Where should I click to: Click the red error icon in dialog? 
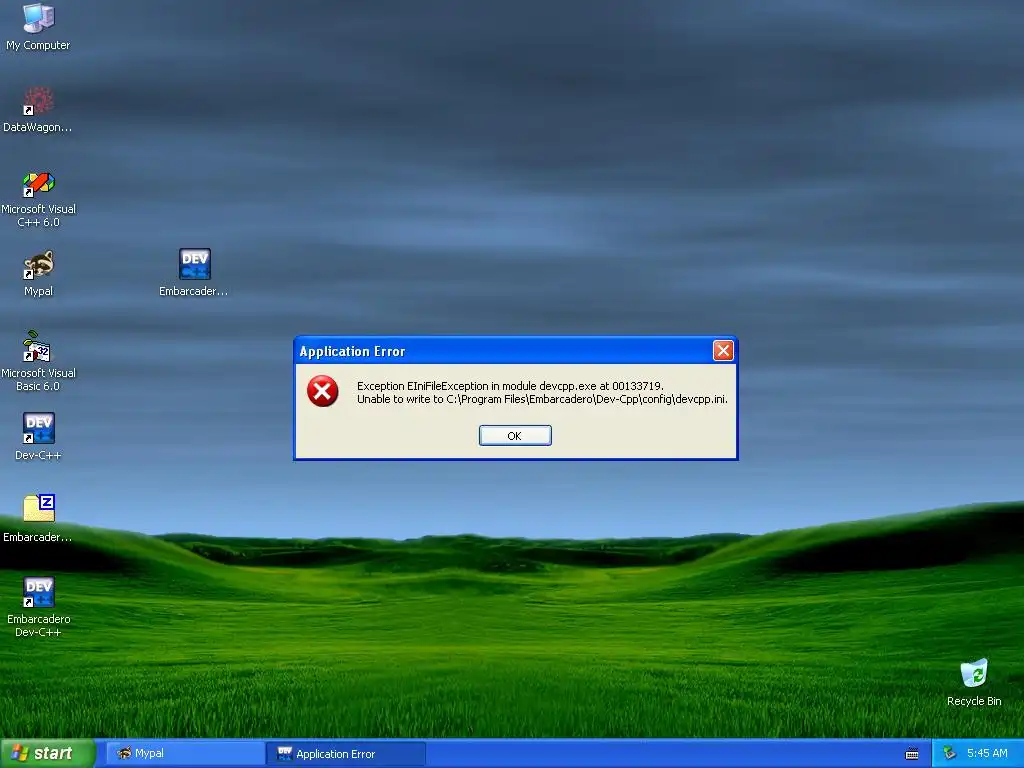pos(323,391)
